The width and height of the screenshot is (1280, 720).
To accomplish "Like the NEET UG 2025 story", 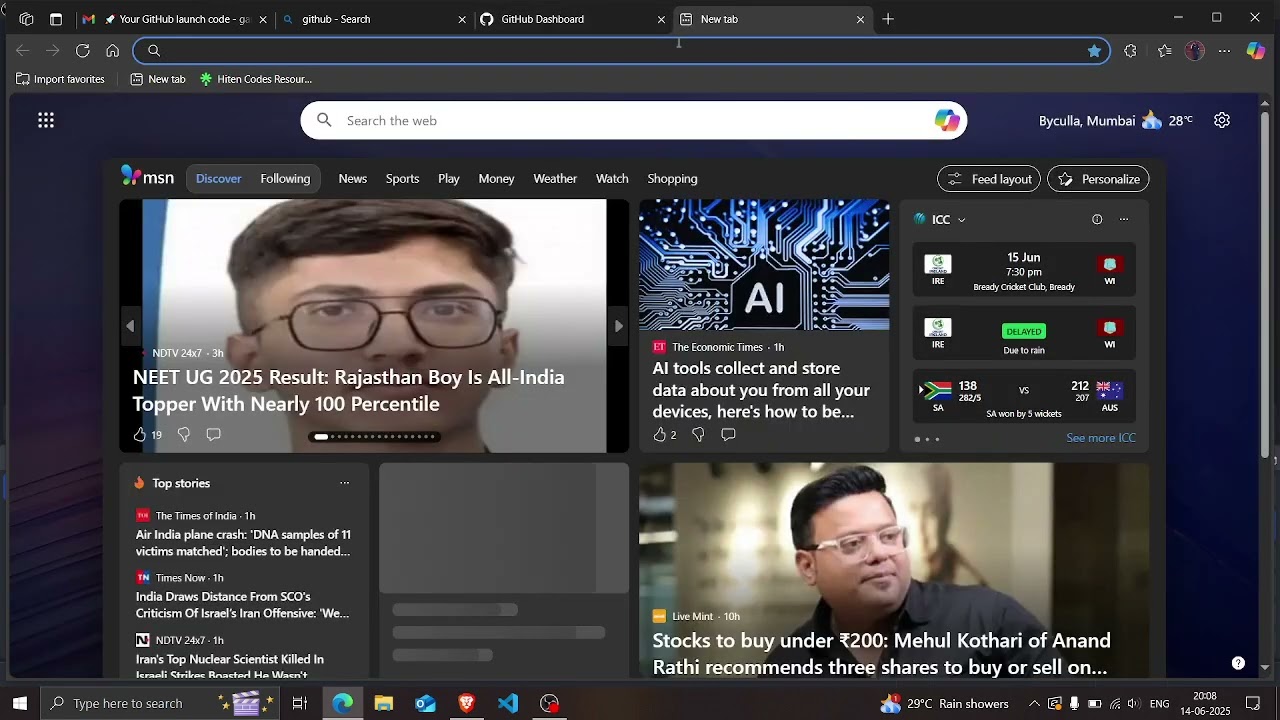I will [x=140, y=434].
